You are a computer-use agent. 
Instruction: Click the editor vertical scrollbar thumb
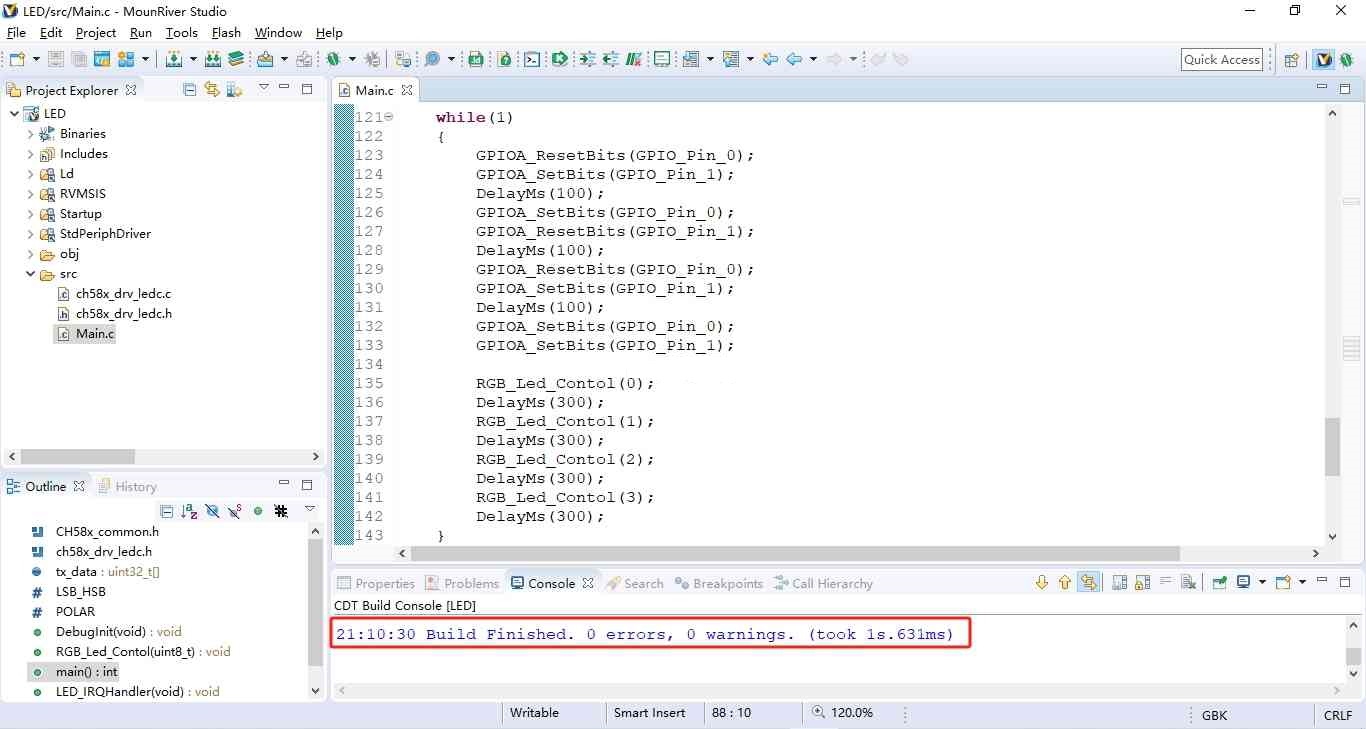[1332, 447]
